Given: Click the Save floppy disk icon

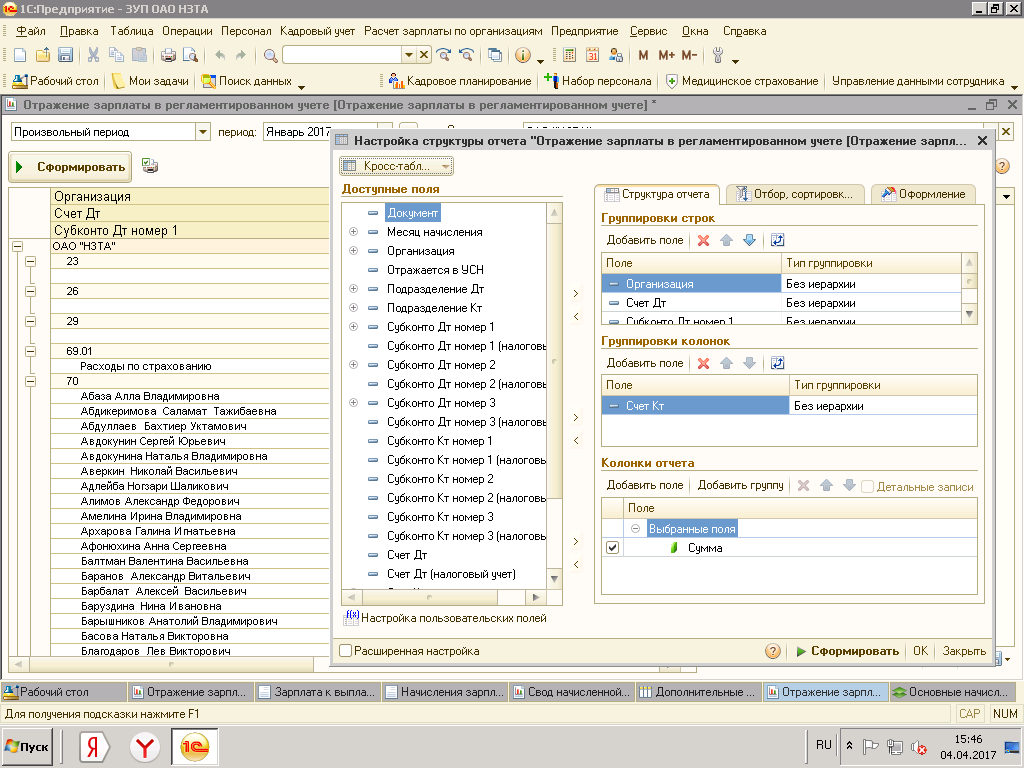Looking at the screenshot, I should pos(65,56).
